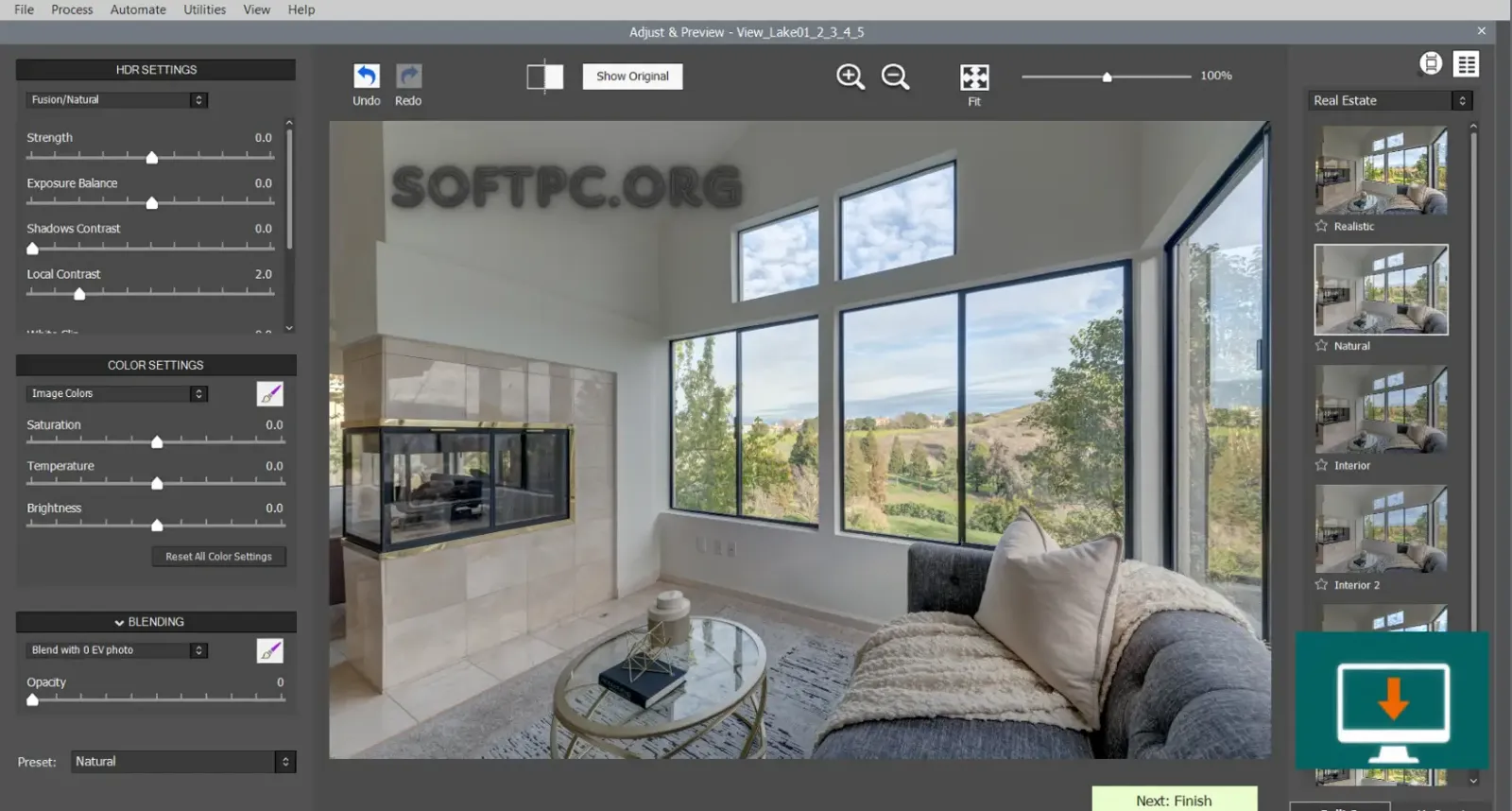This screenshot has width=1512, height=811.
Task: Zoom out with the magnifier minus icon
Action: point(895,76)
